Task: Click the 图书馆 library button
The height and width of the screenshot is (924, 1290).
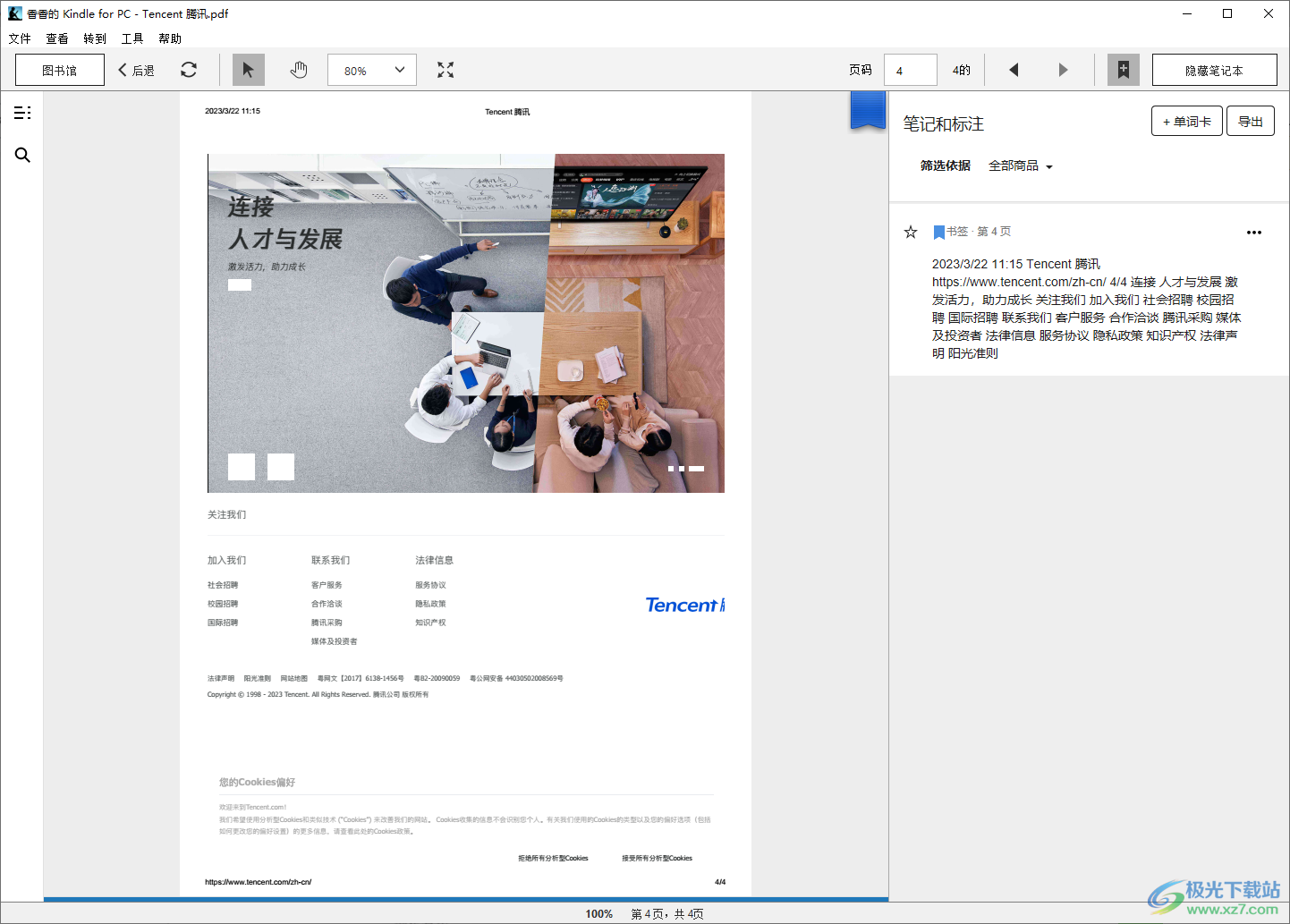Action: click(x=60, y=70)
